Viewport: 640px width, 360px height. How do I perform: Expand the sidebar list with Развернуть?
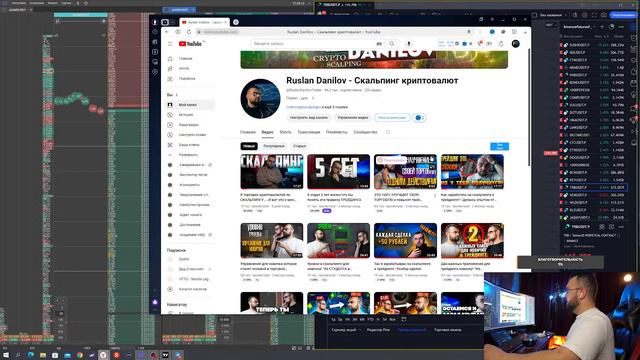point(190,155)
